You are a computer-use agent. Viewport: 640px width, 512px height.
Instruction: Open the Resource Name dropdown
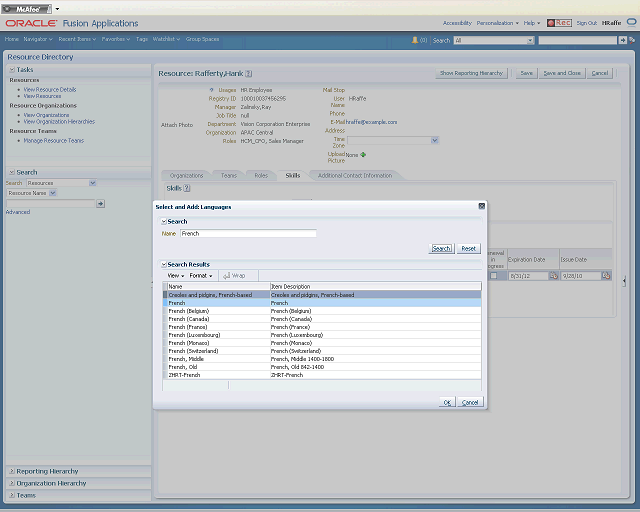(x=53, y=193)
